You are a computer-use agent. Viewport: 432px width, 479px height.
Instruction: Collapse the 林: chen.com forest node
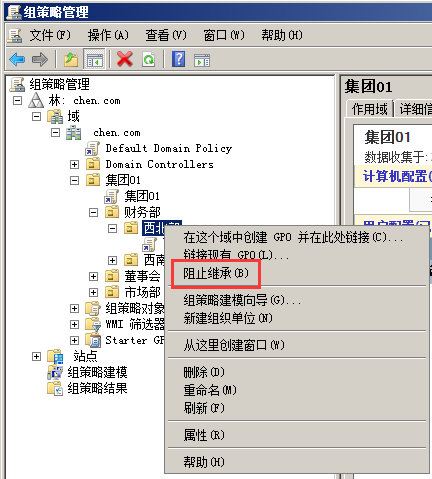[17, 101]
